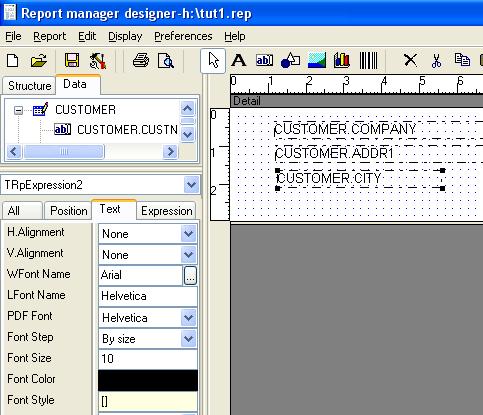The image size is (483, 415).
Task: Save the report with floppy icon
Action: 72,61
